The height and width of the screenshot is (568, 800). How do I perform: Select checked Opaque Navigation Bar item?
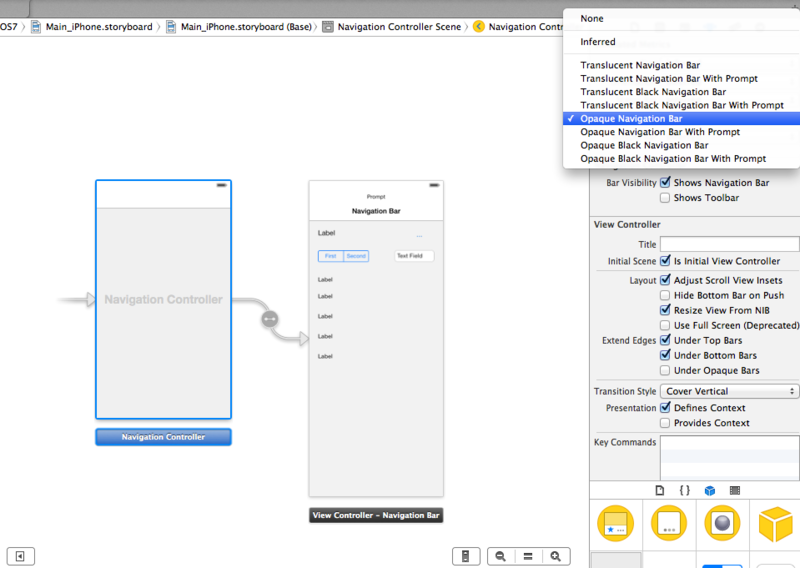[681, 118]
